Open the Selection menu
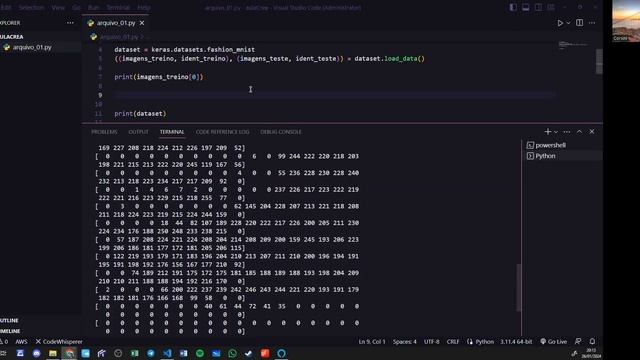Image resolution: width=640 pixels, height=360 pixels. click(x=31, y=7)
